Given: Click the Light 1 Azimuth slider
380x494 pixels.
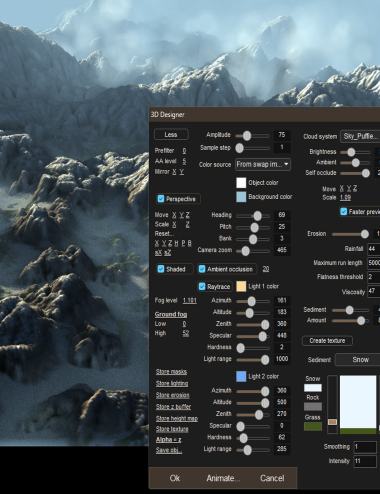Looking at the screenshot, I should click(252, 302).
